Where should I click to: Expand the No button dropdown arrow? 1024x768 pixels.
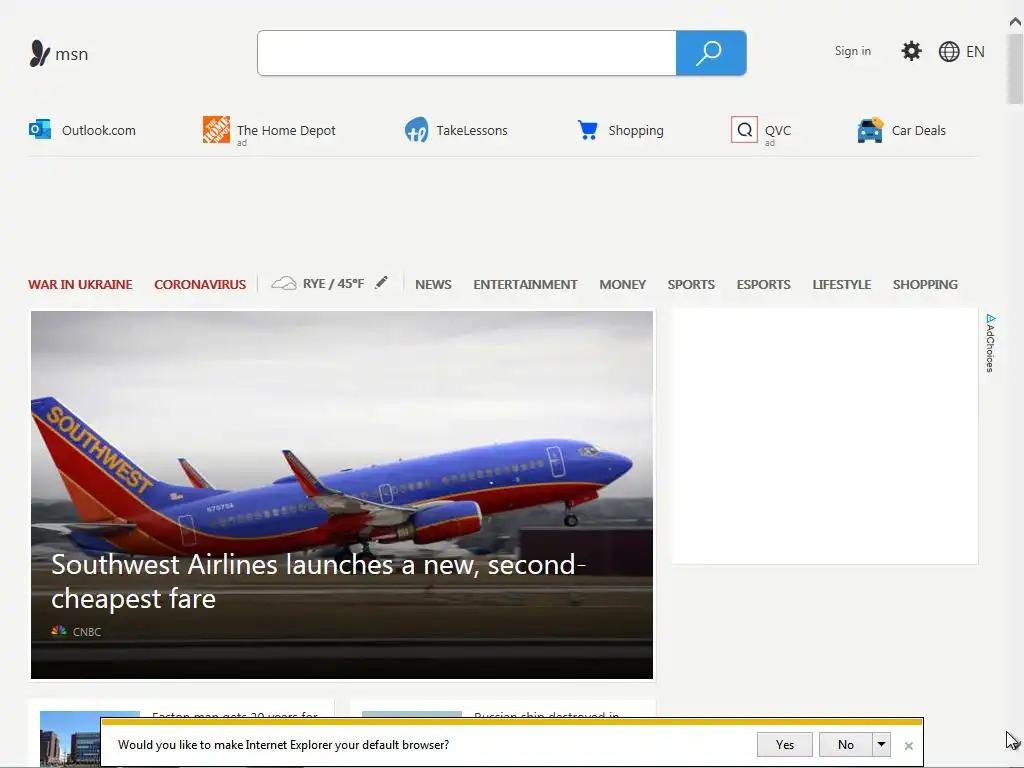(881, 744)
